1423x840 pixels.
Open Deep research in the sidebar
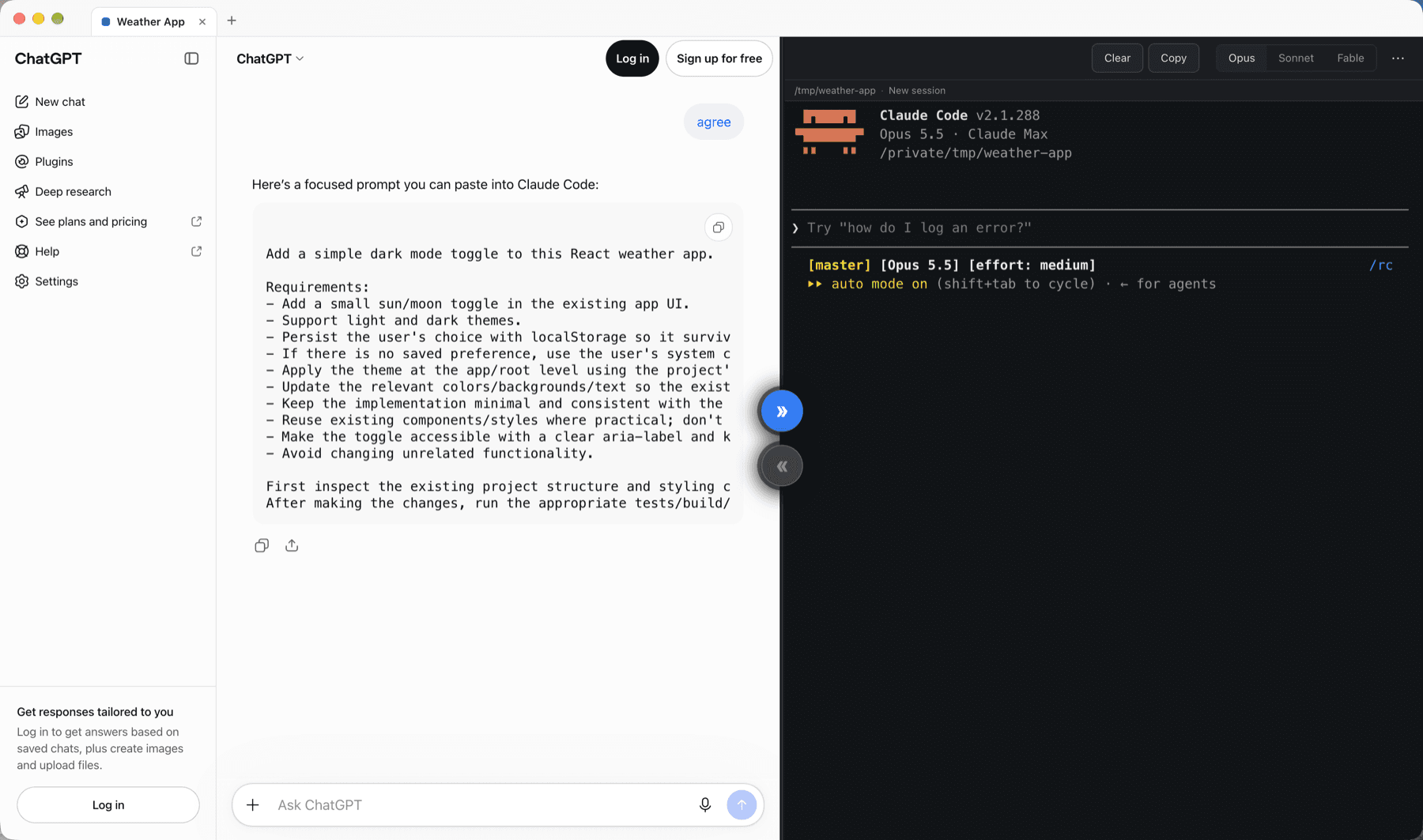73,192
